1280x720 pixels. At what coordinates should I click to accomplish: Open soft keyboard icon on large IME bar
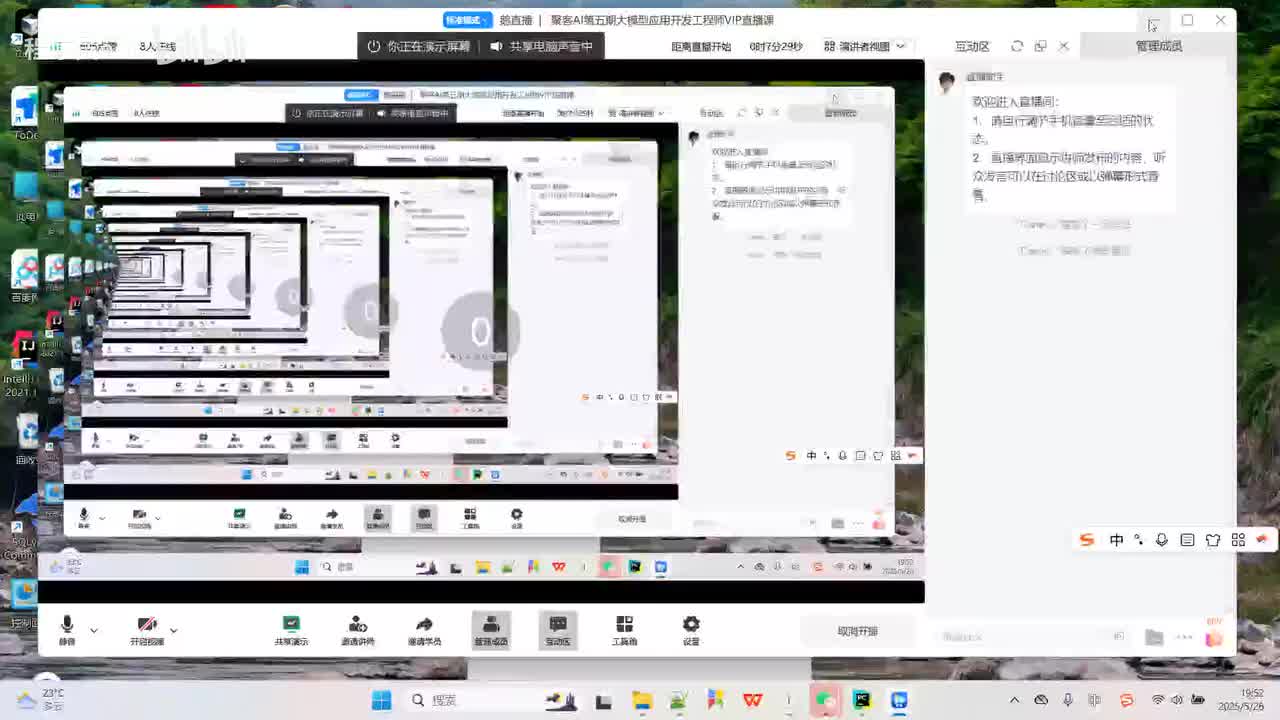(1187, 540)
